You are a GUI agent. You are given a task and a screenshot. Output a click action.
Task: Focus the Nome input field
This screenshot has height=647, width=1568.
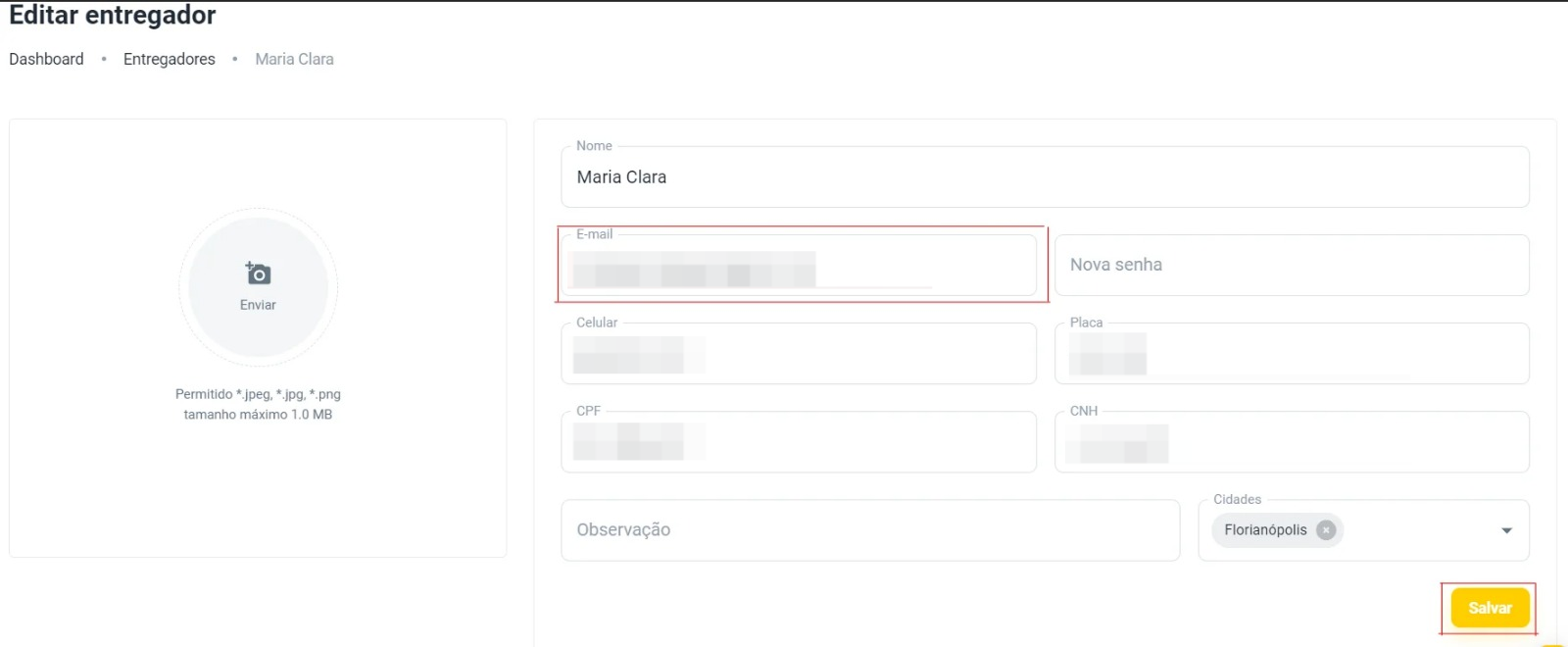tap(1044, 177)
